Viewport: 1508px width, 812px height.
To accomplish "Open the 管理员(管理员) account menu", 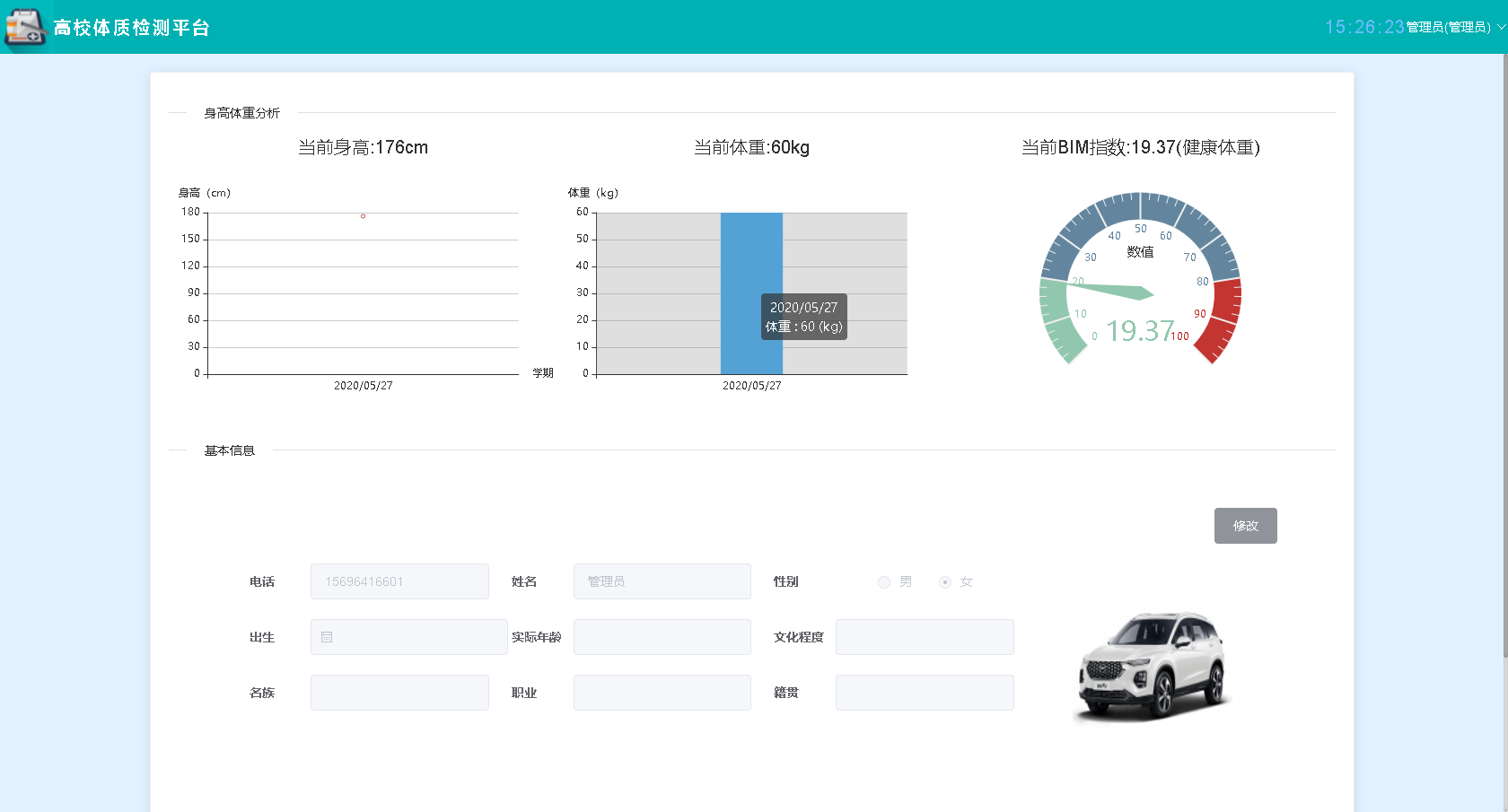I will click(x=1448, y=27).
